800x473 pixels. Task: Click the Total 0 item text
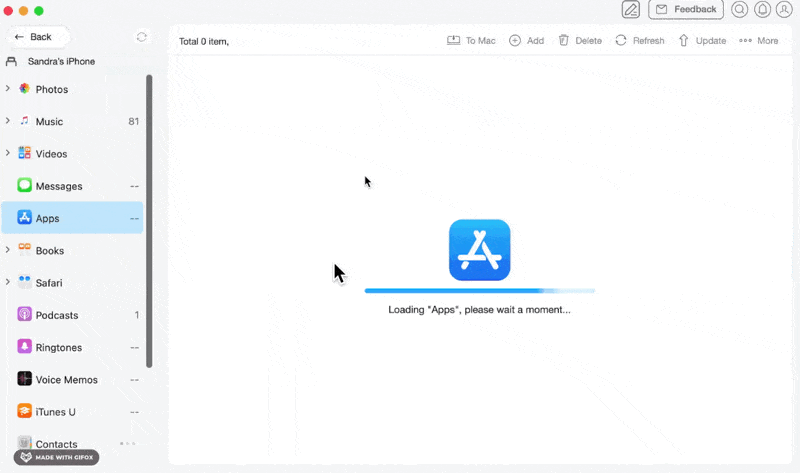pos(204,41)
